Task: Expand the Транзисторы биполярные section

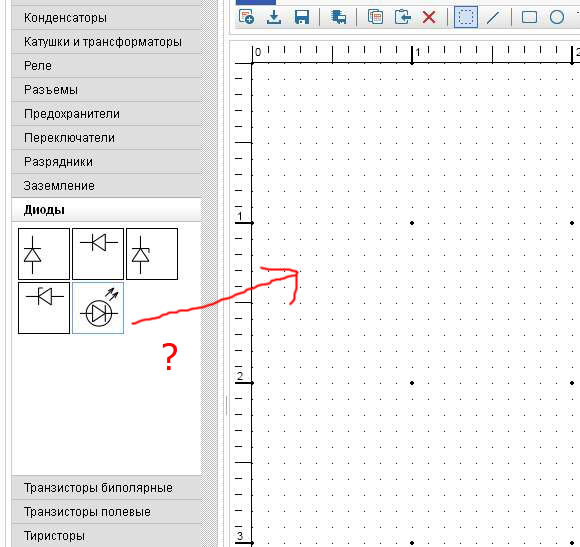Action: [x=106, y=487]
